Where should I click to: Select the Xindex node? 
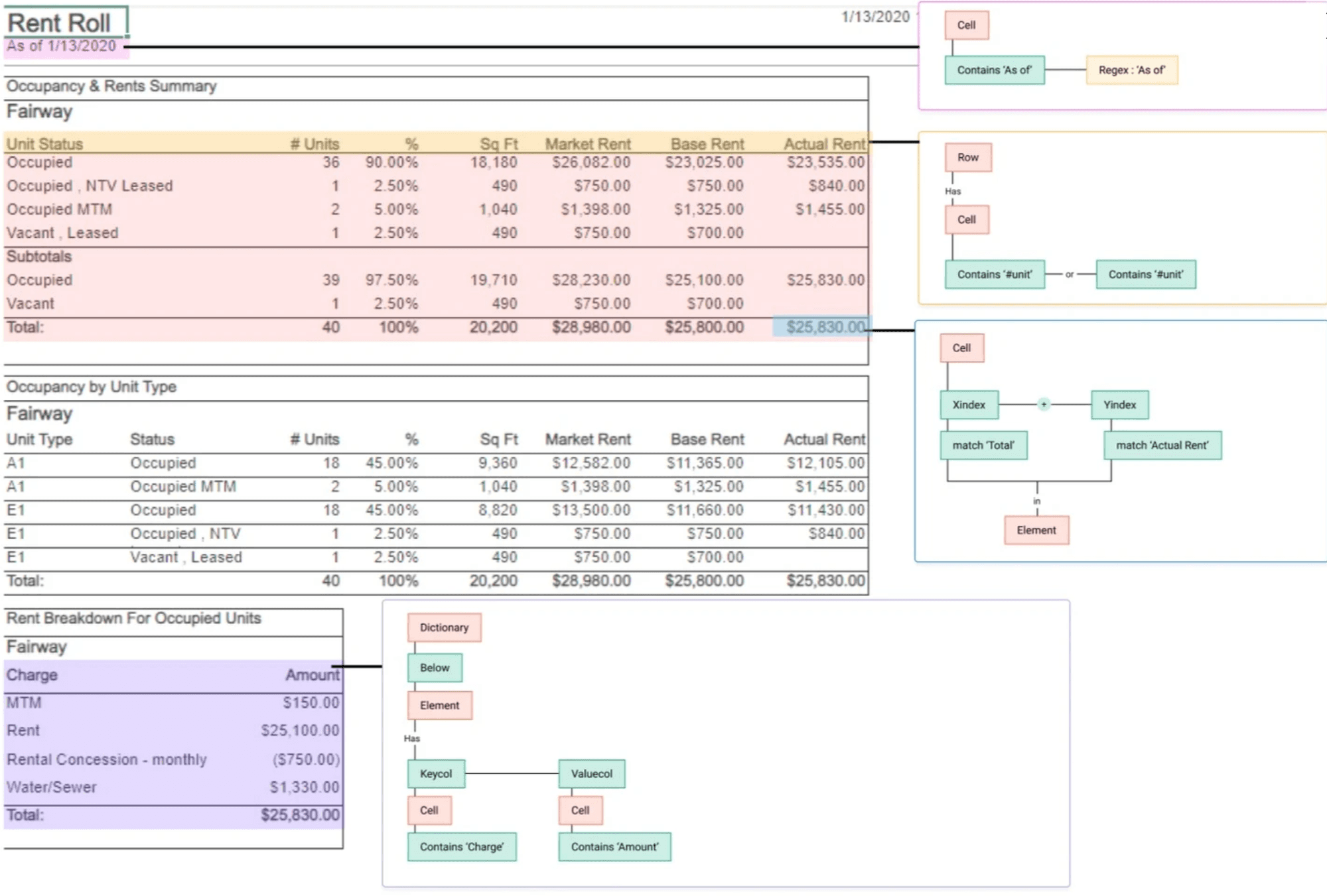coord(969,405)
